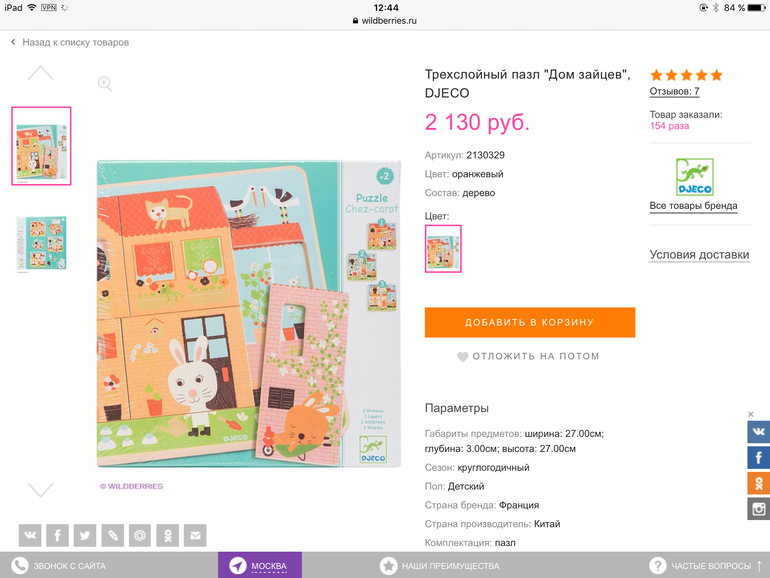The height and width of the screenshot is (578, 770).
Task: Add to wishlist with Отложить на потом
Action: point(528,357)
